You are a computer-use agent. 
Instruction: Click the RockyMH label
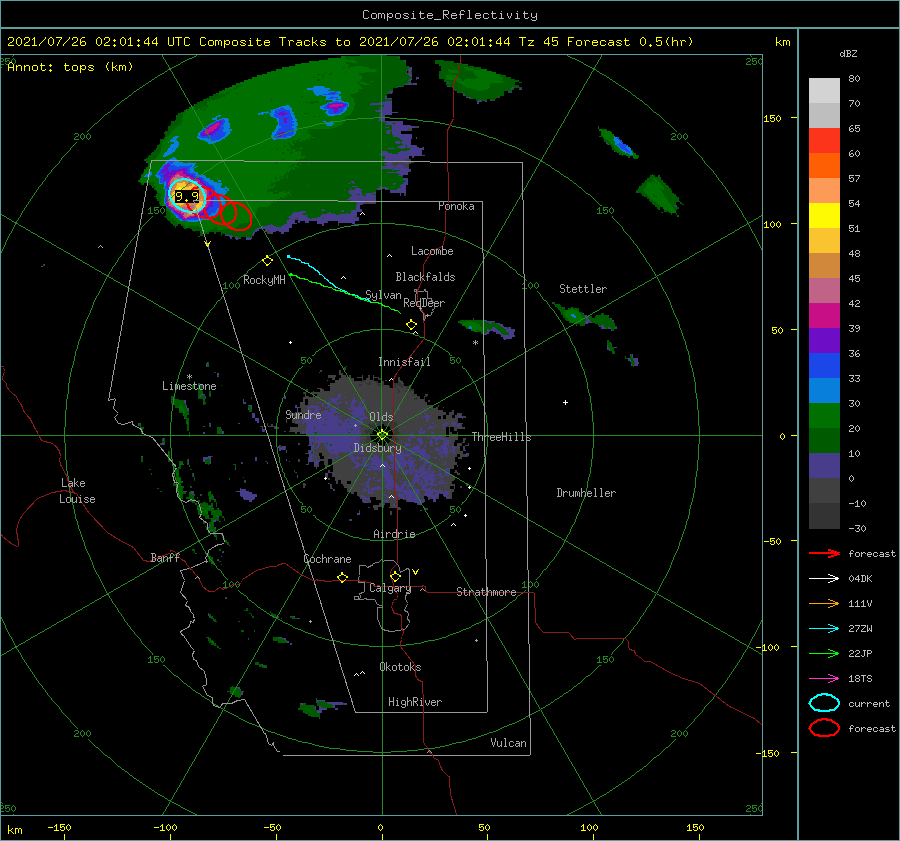[x=264, y=280]
